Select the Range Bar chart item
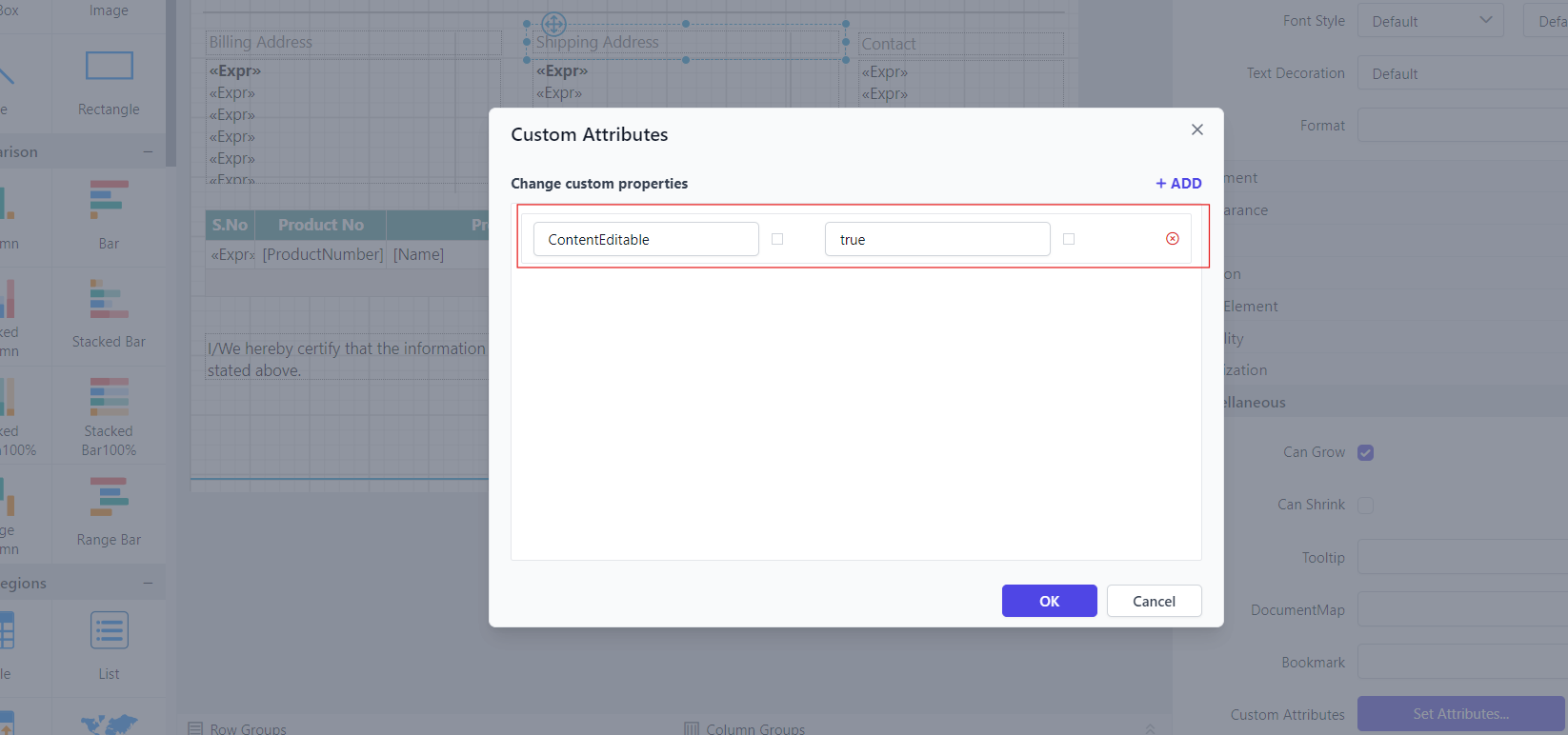Viewport: 1568px width, 735px height. [x=109, y=512]
